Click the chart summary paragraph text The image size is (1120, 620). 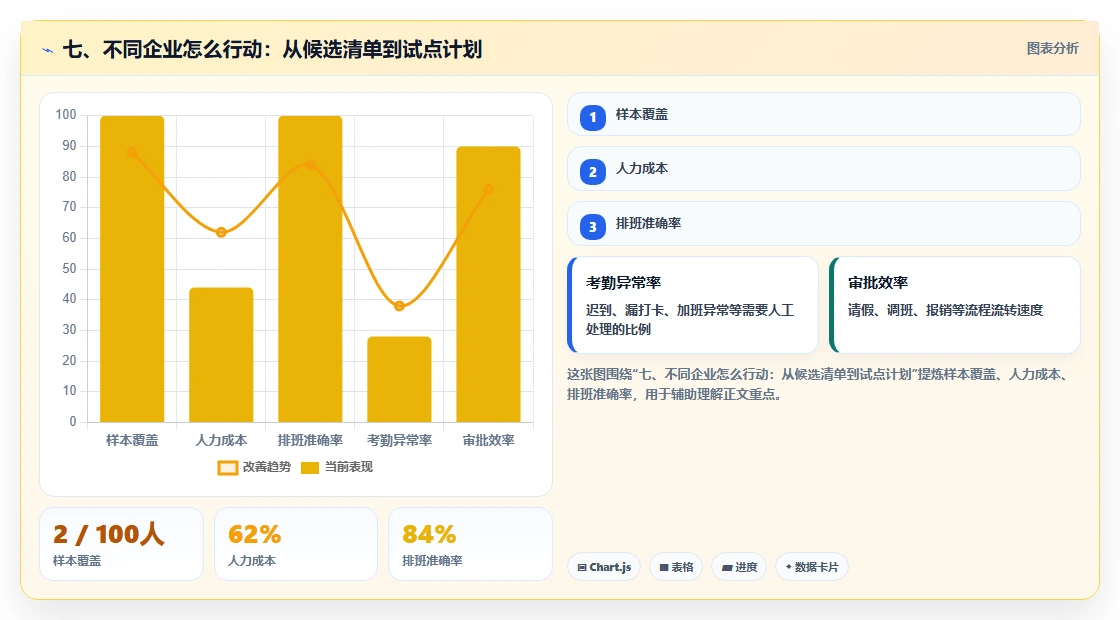pyautogui.click(x=819, y=384)
